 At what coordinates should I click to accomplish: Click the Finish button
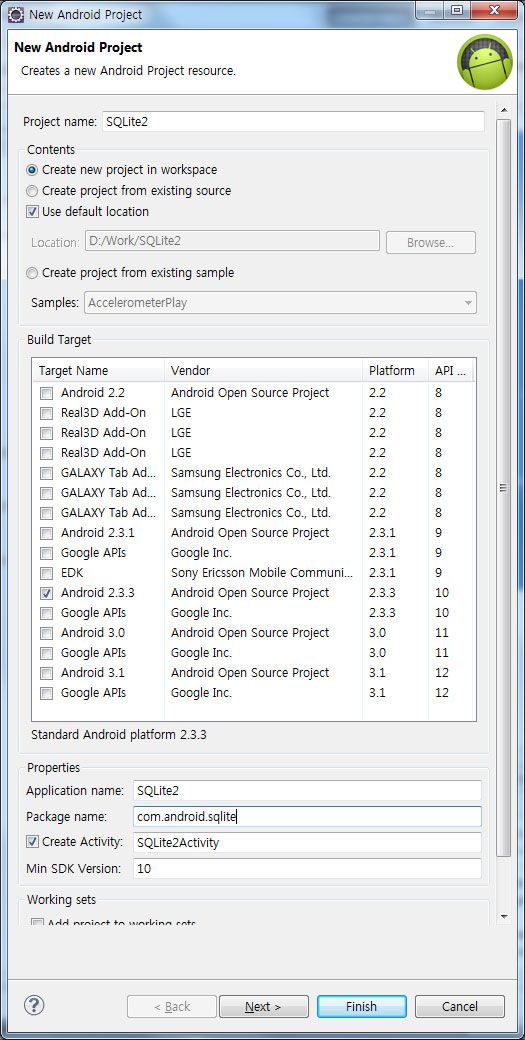[361, 1007]
